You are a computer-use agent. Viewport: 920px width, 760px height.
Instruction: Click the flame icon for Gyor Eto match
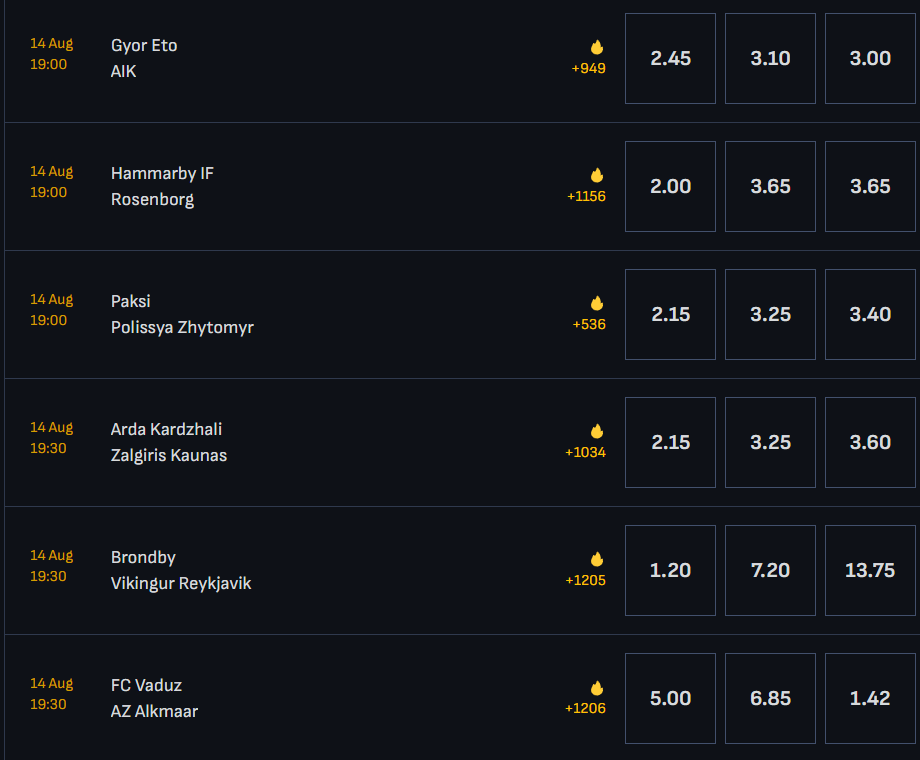[x=597, y=47]
